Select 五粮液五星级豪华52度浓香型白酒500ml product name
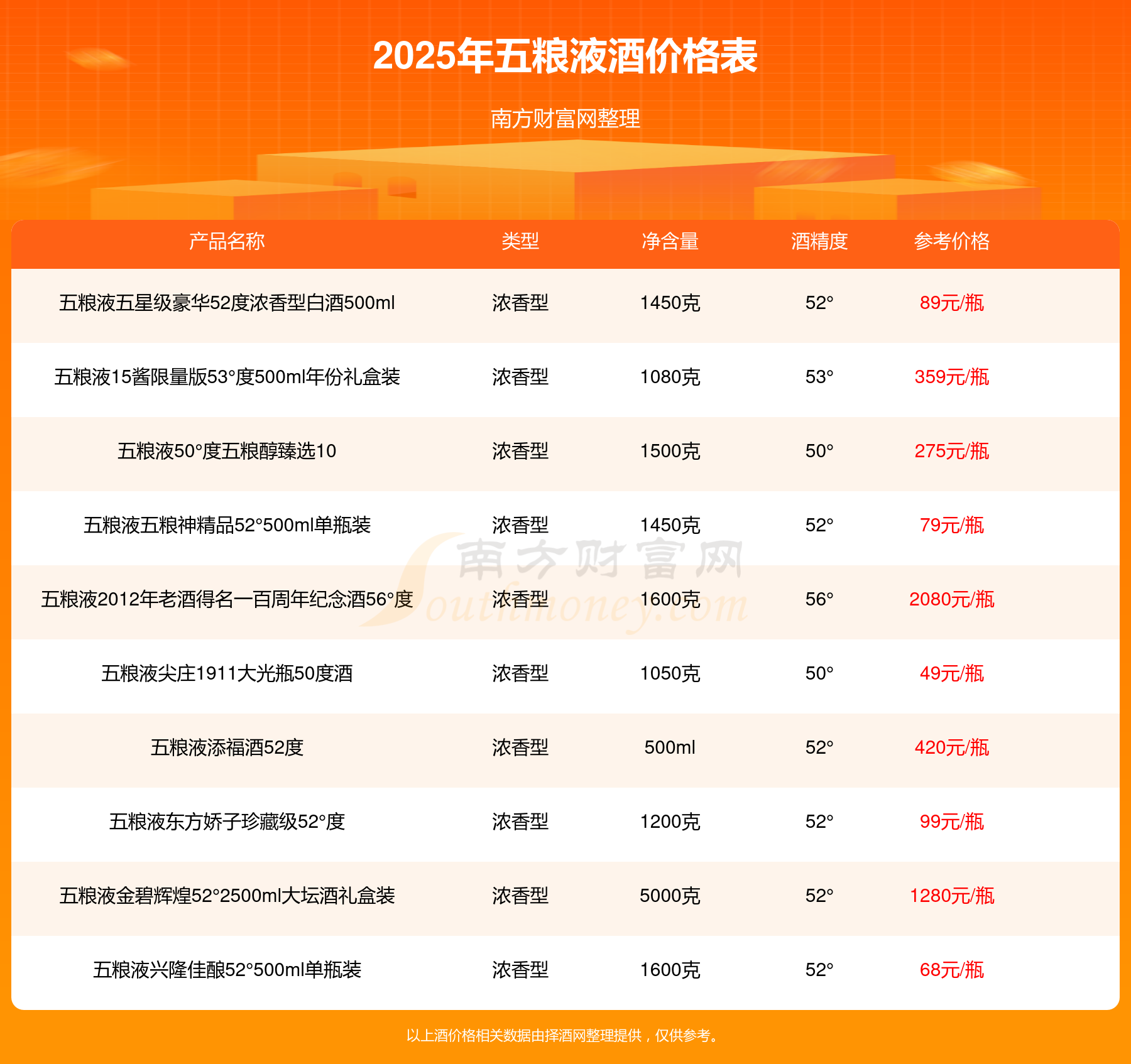Viewport: 1131px width, 1064px height. [x=227, y=303]
